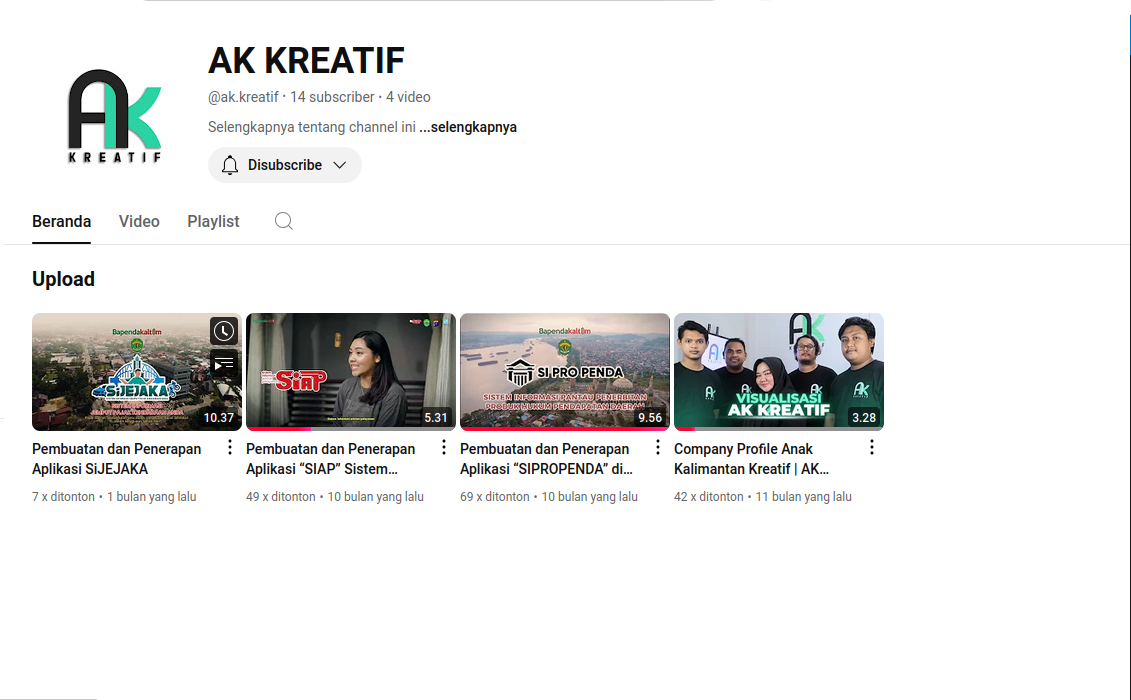Screen dimensions: 1131x700
Task: Select the Beranda tab
Action: (61, 221)
